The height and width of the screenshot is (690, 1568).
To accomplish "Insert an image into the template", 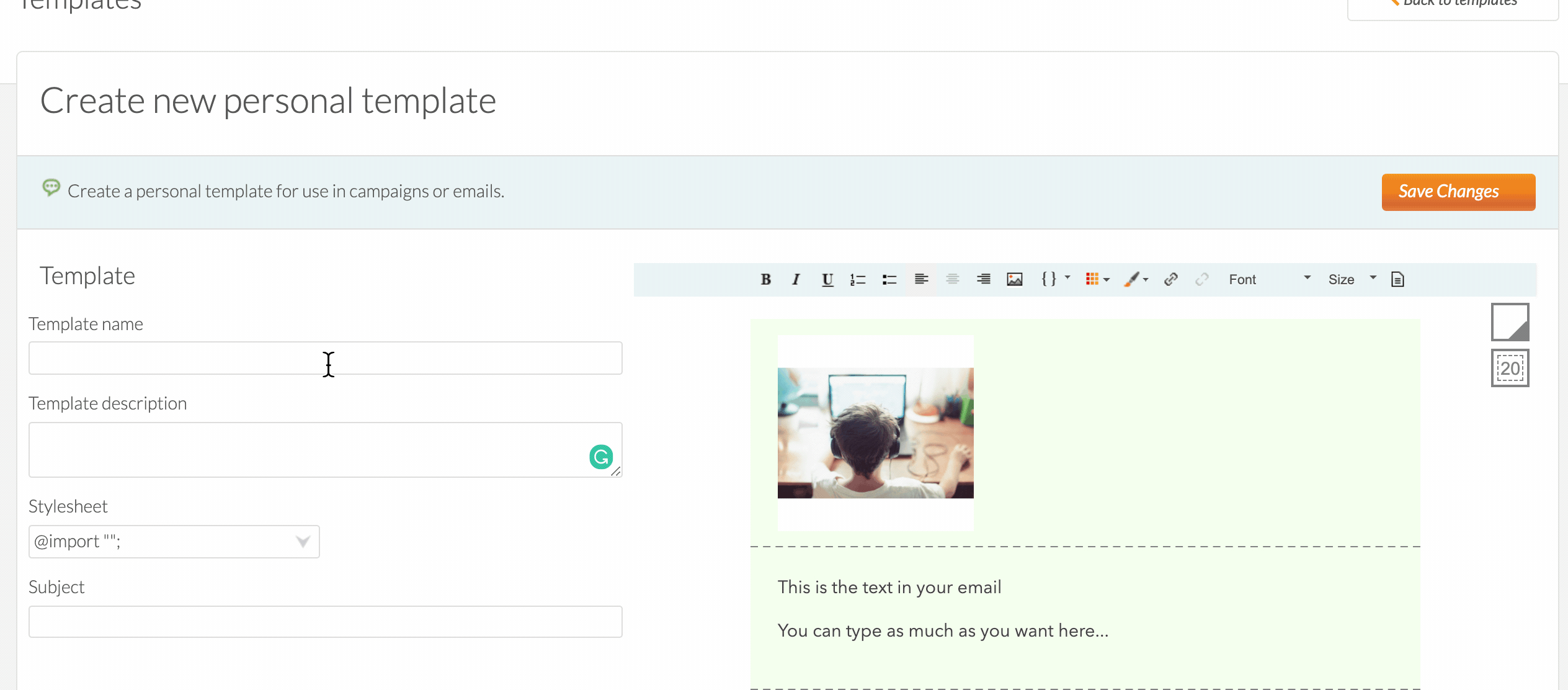I will [1015, 279].
